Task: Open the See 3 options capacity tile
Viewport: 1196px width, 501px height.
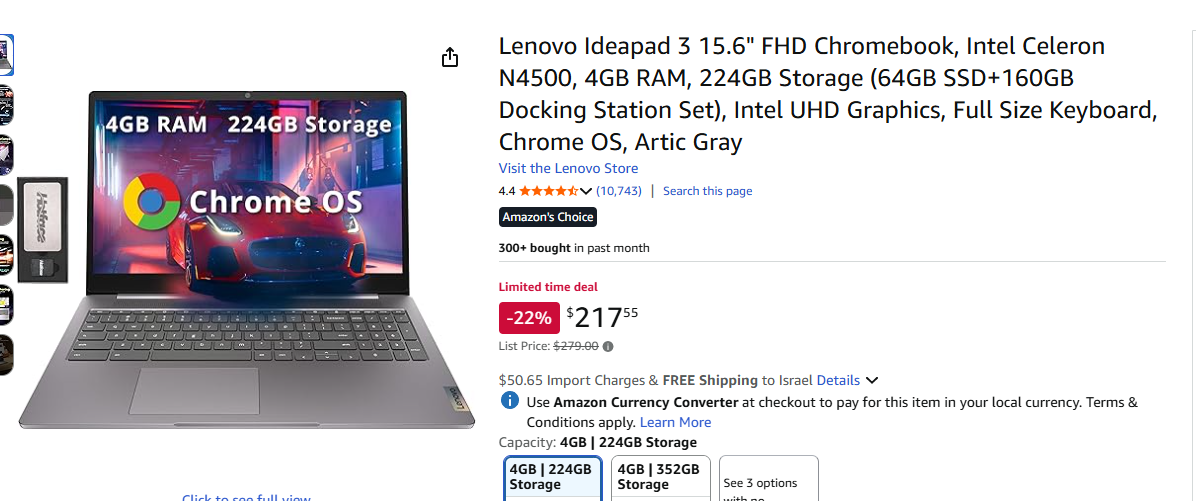Action: click(768, 482)
